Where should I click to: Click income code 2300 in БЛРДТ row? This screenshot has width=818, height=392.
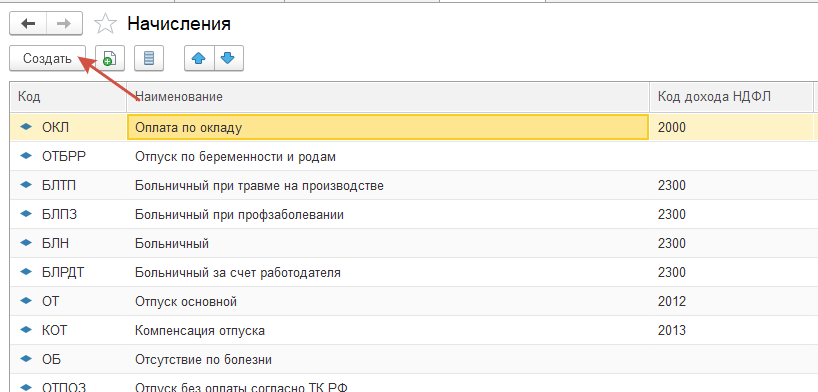[x=672, y=272]
